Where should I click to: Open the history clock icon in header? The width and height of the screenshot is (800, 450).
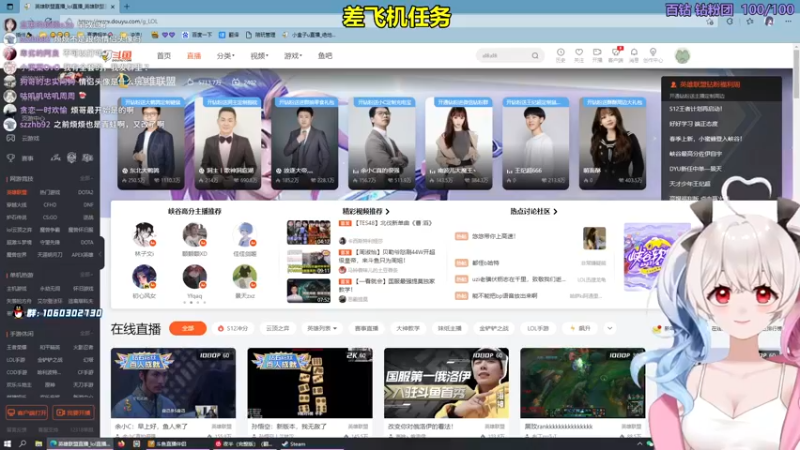tap(560, 53)
